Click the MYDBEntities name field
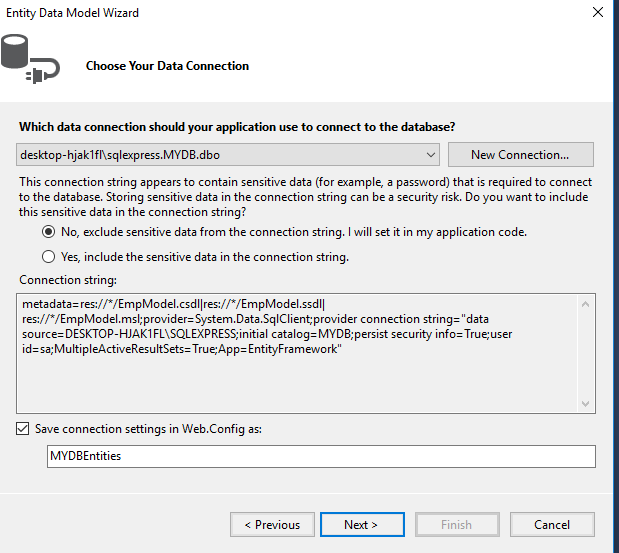The image size is (619, 553). pyautogui.click(x=321, y=456)
